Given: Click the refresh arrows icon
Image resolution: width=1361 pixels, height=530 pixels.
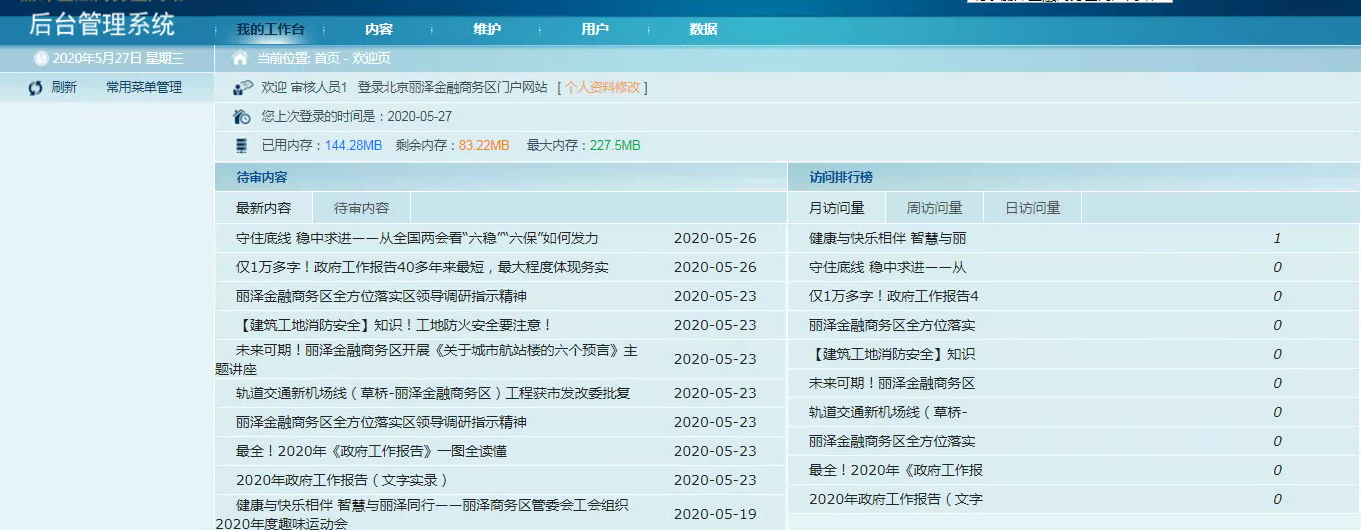Looking at the screenshot, I should point(36,88).
